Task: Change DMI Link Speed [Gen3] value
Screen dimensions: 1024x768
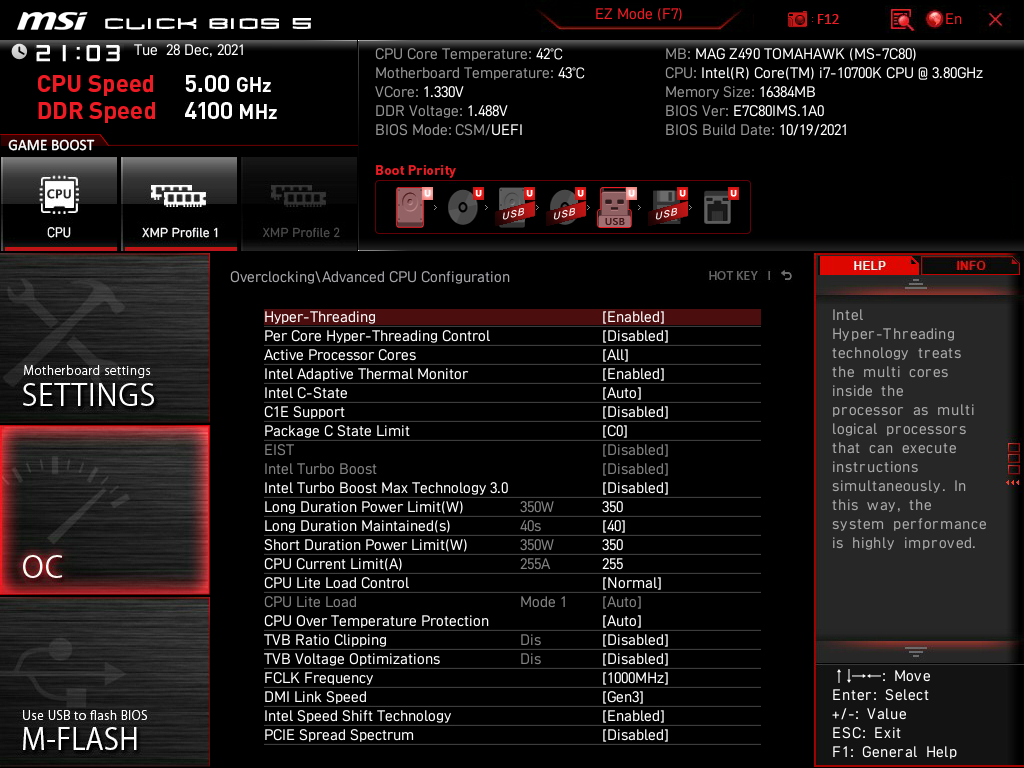Action: tap(512, 696)
